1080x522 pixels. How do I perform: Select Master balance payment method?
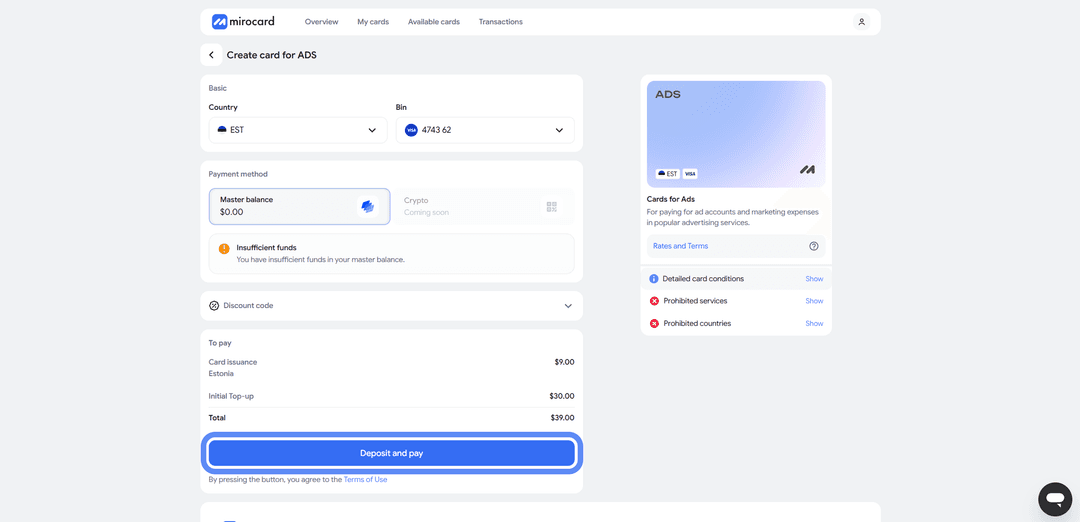[x=300, y=207]
